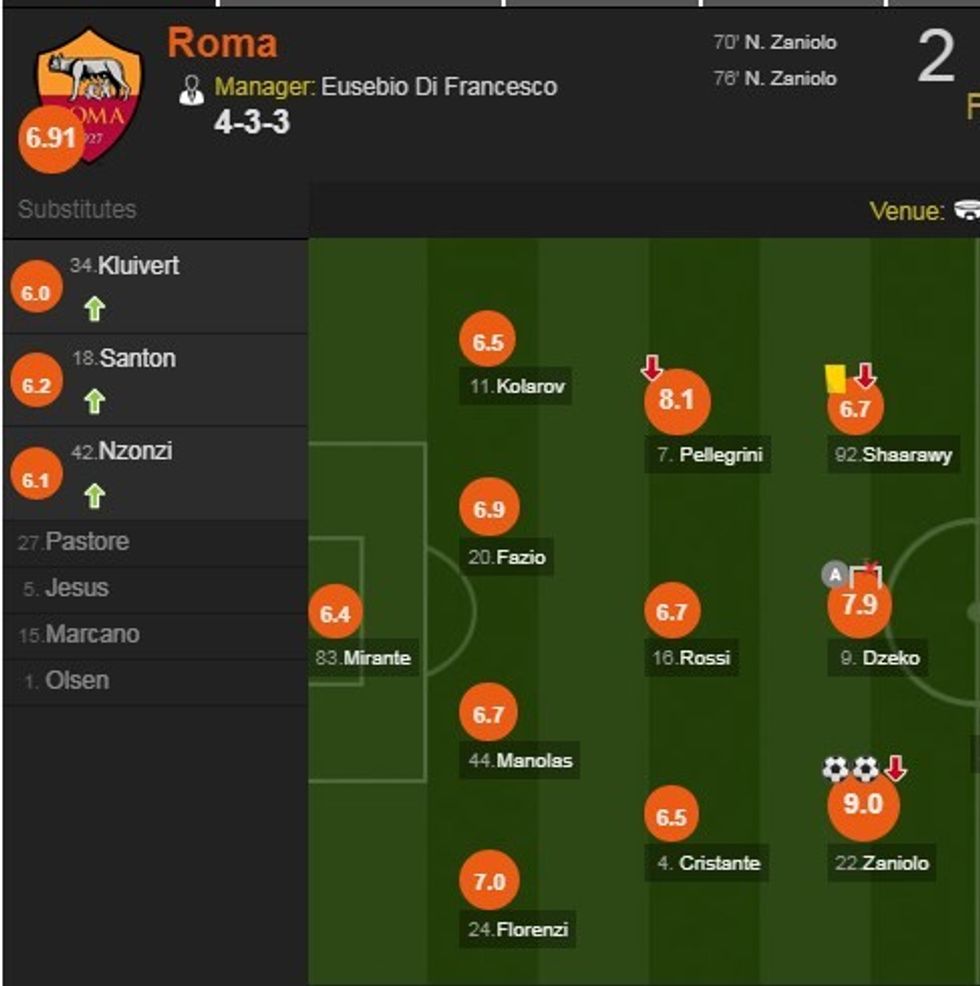The image size is (980, 986).
Task: Click the assist badge beside Dzeko
Action: pyautogui.click(x=834, y=574)
